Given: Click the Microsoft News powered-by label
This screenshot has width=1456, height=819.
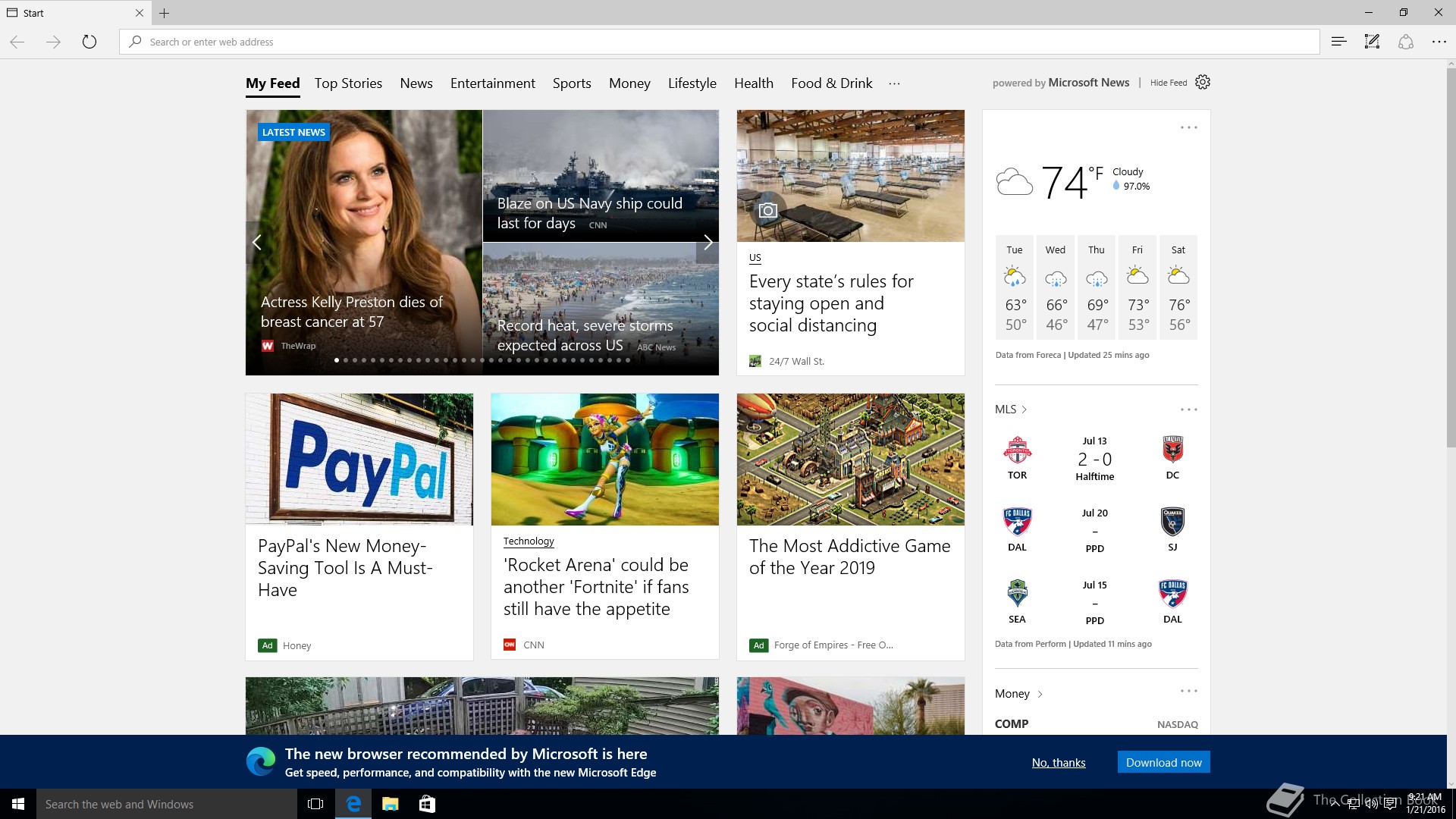Looking at the screenshot, I should [1061, 83].
